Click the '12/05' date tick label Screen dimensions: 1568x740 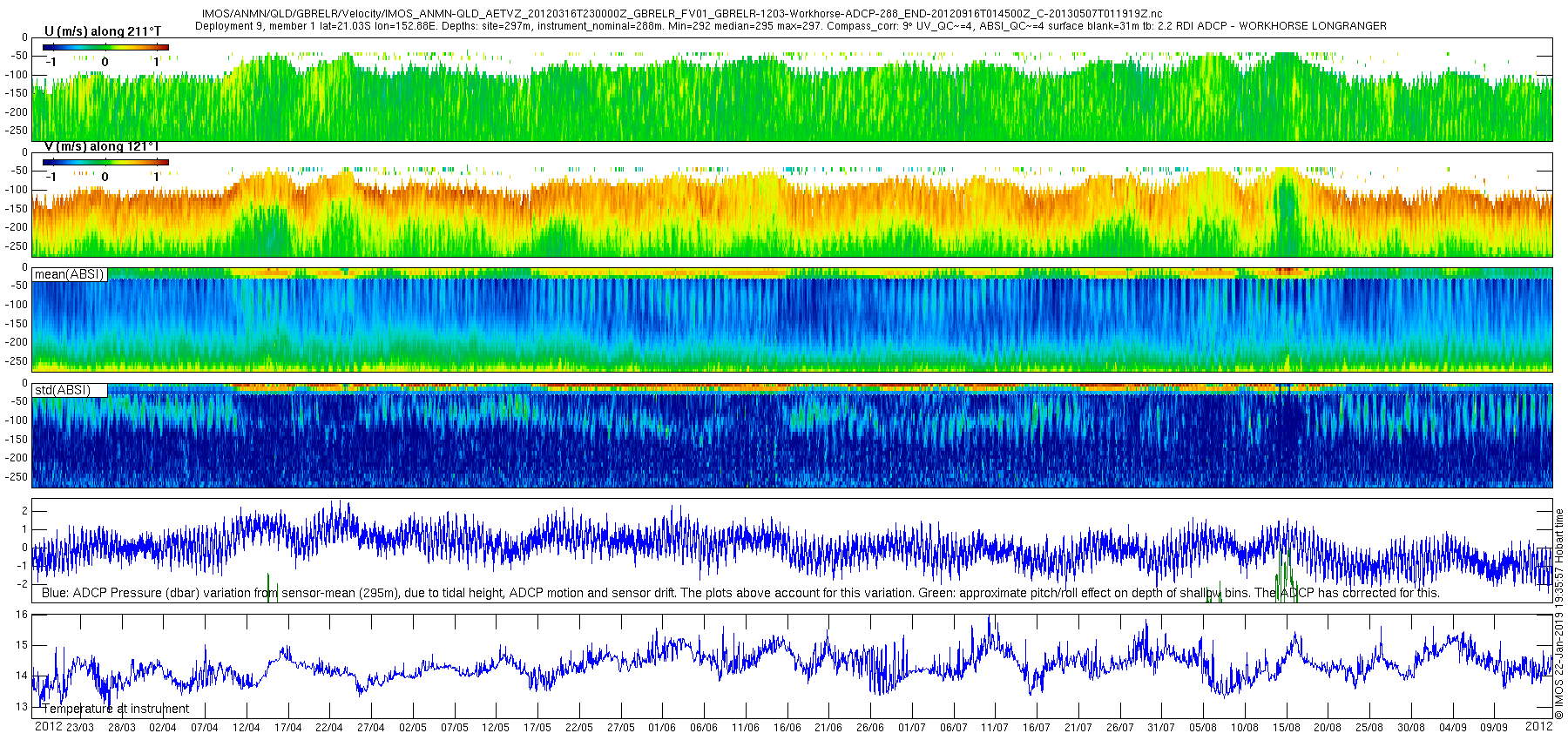496,728
